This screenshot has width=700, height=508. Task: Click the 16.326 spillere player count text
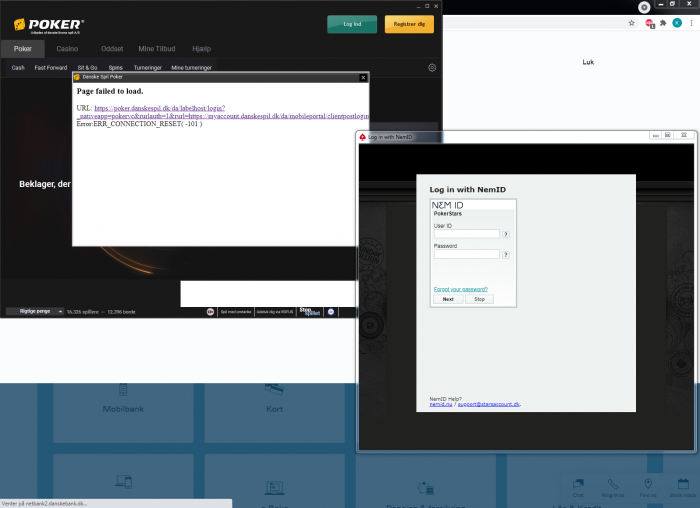(82, 312)
